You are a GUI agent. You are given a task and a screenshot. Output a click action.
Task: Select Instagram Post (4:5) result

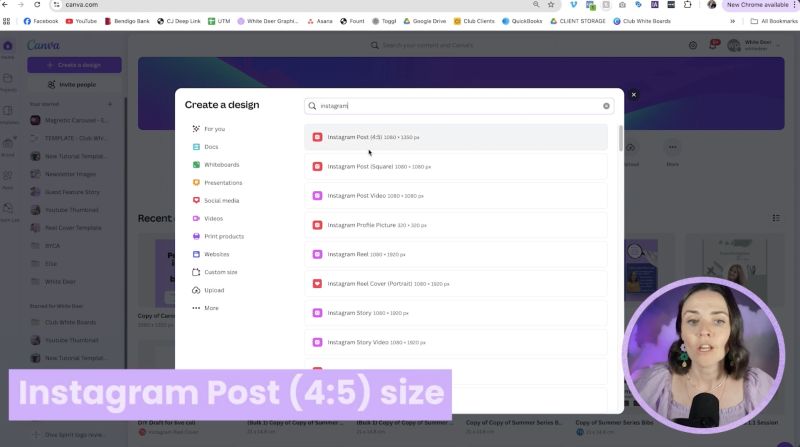(x=456, y=137)
